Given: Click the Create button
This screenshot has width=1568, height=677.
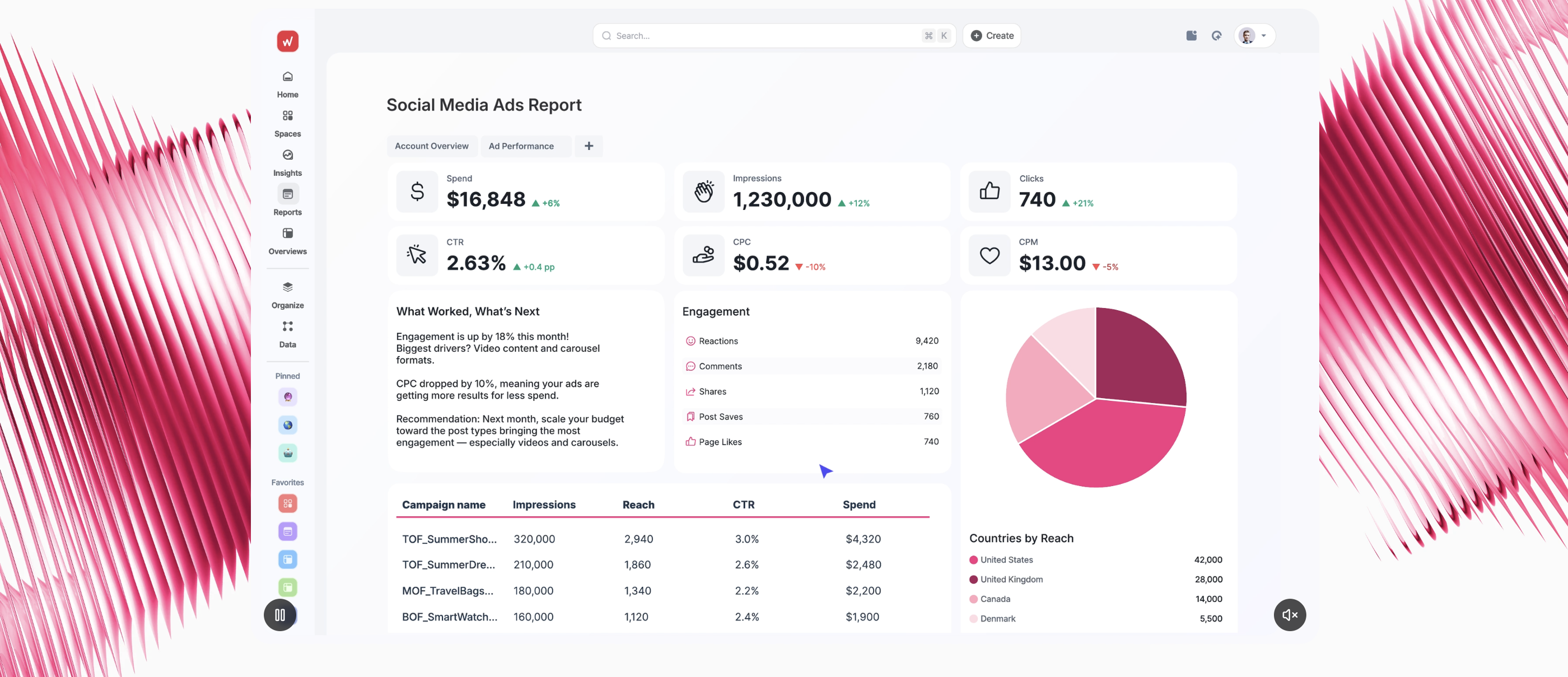Looking at the screenshot, I should (991, 35).
